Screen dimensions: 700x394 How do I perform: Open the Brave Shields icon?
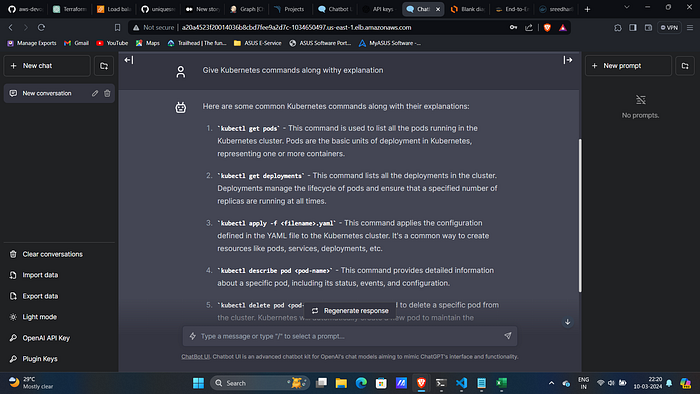547,28
